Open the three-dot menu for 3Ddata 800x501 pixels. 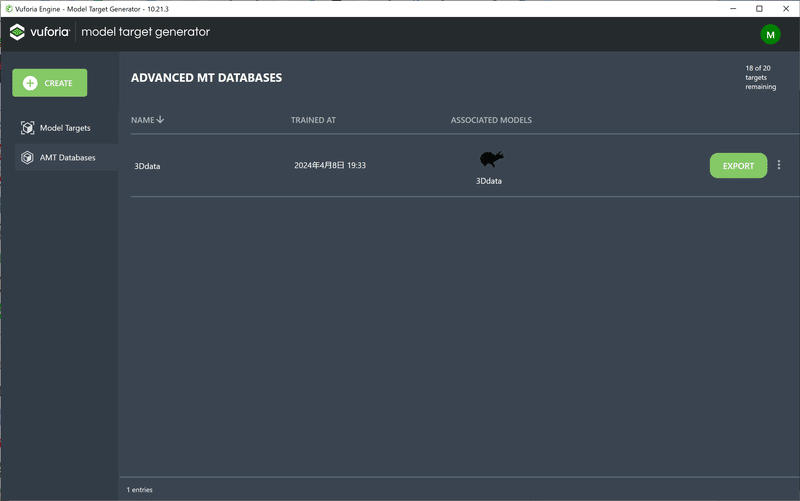(779, 165)
